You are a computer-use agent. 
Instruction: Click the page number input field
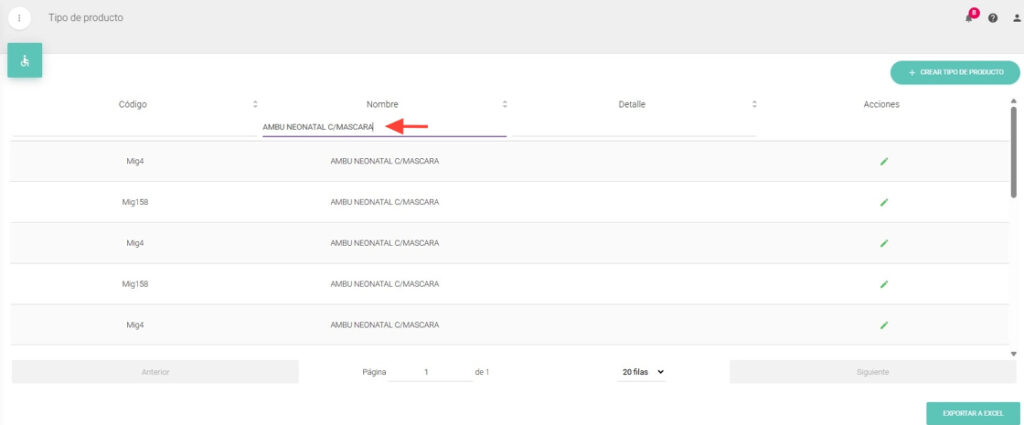(x=429, y=372)
